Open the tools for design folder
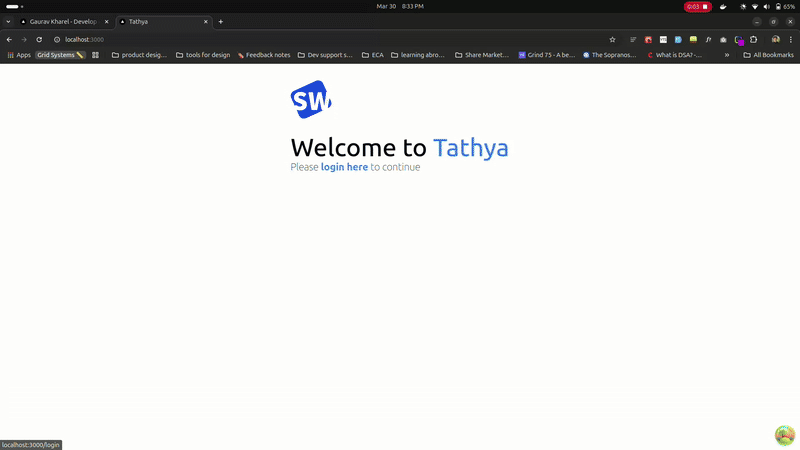This screenshot has width=800, height=450. [203, 55]
